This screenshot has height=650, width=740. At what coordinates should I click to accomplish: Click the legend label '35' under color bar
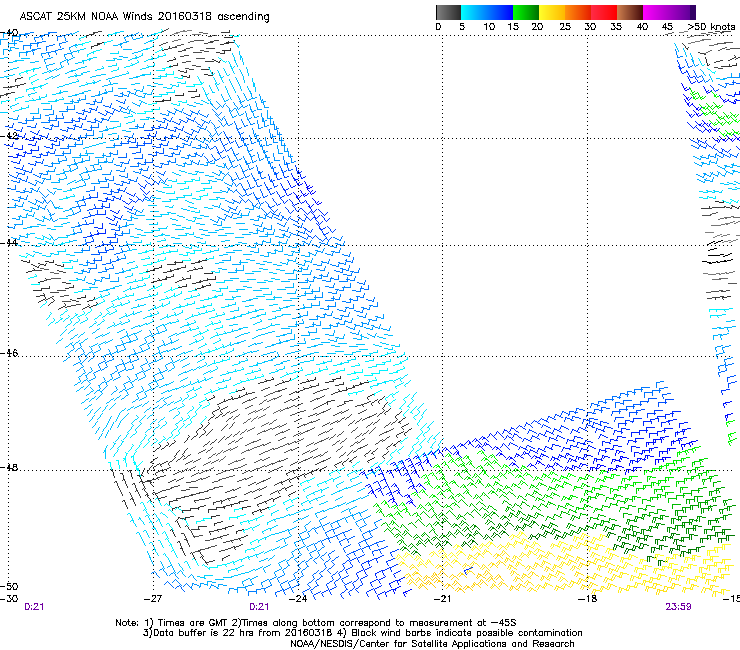(616, 27)
